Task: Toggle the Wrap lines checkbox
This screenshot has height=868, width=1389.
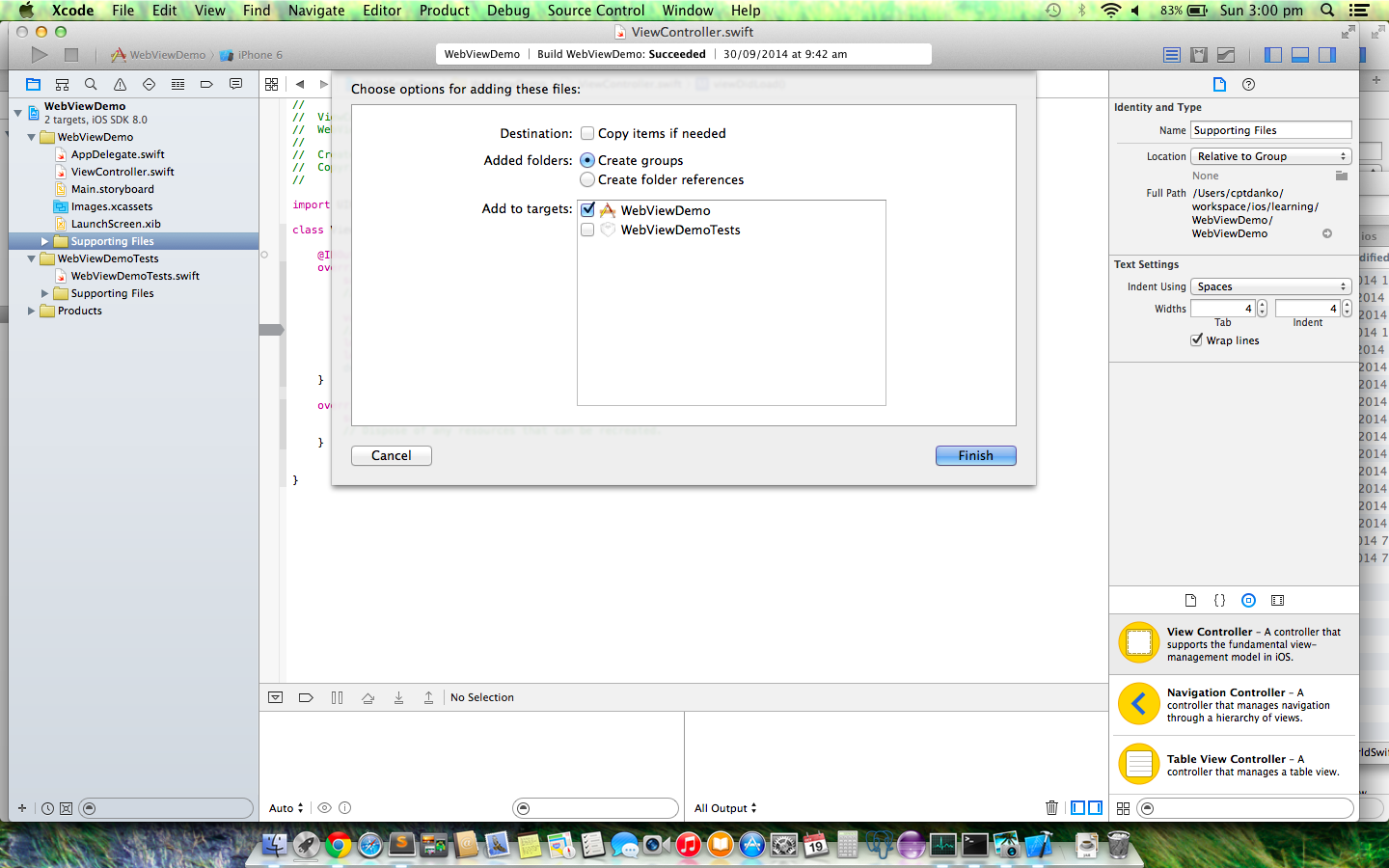Action: [x=1196, y=339]
